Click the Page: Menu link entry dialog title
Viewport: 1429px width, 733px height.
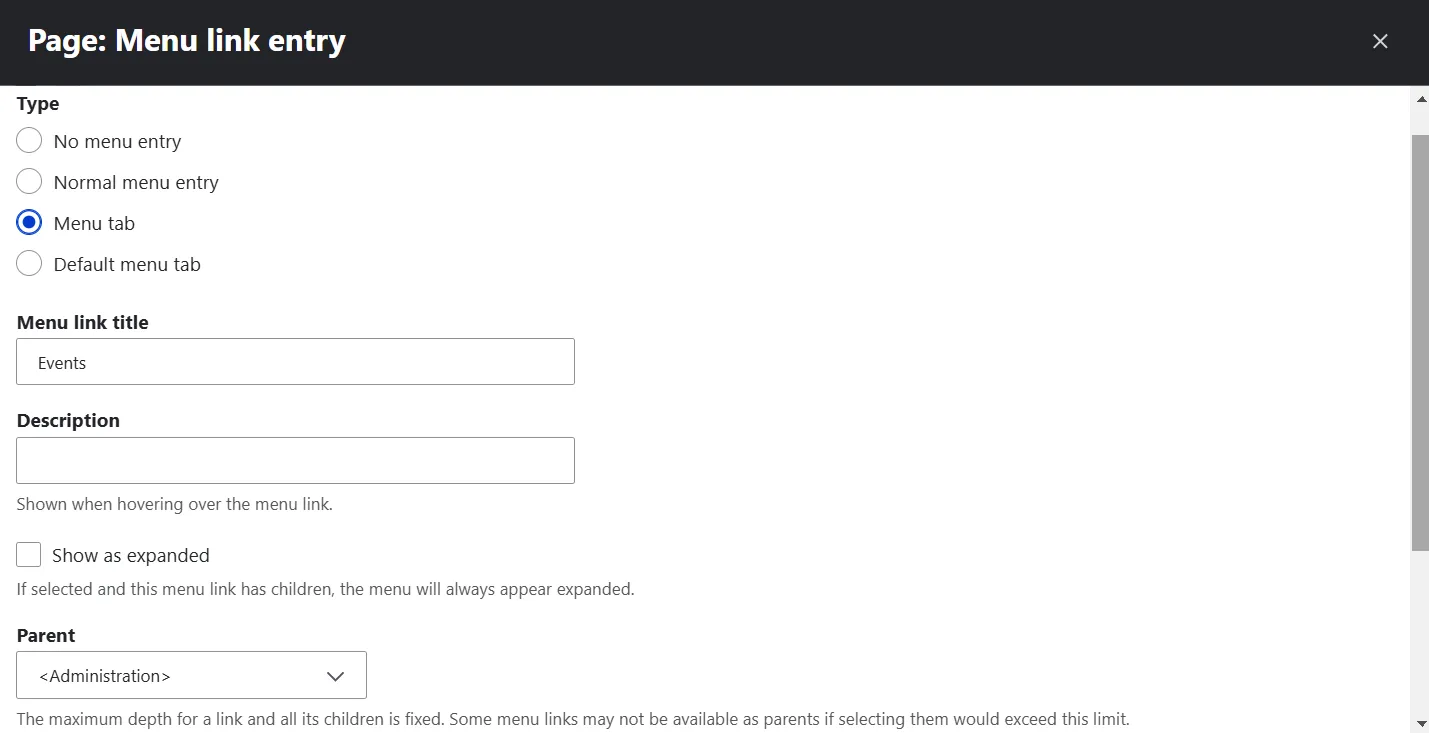(x=187, y=41)
